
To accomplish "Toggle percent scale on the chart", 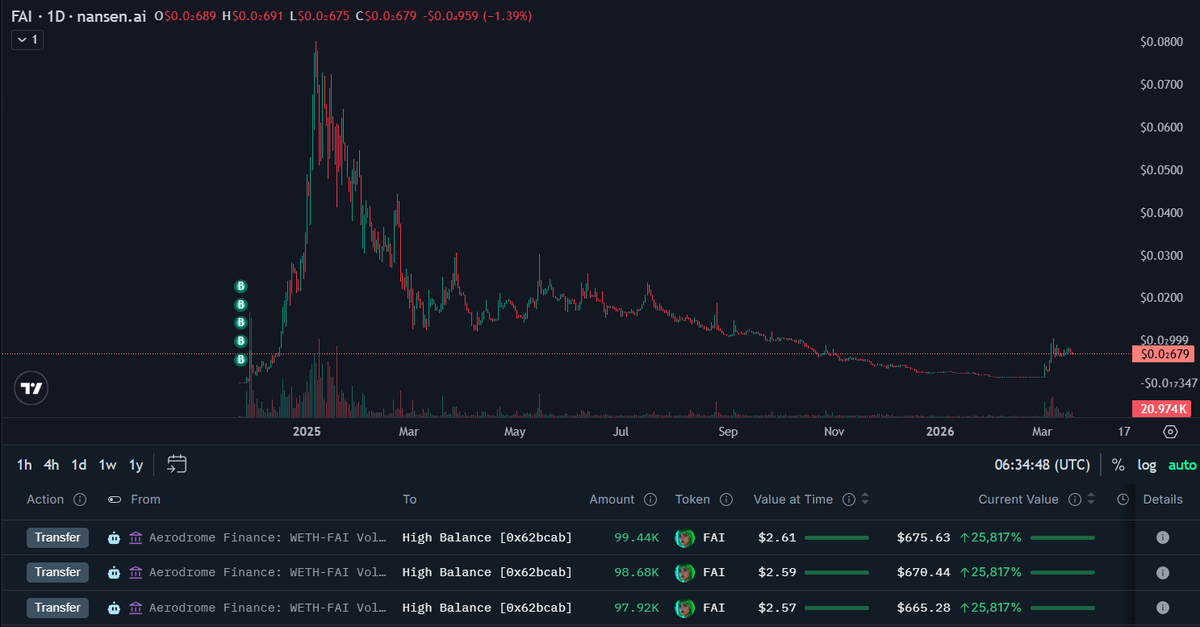I will pos(1118,465).
